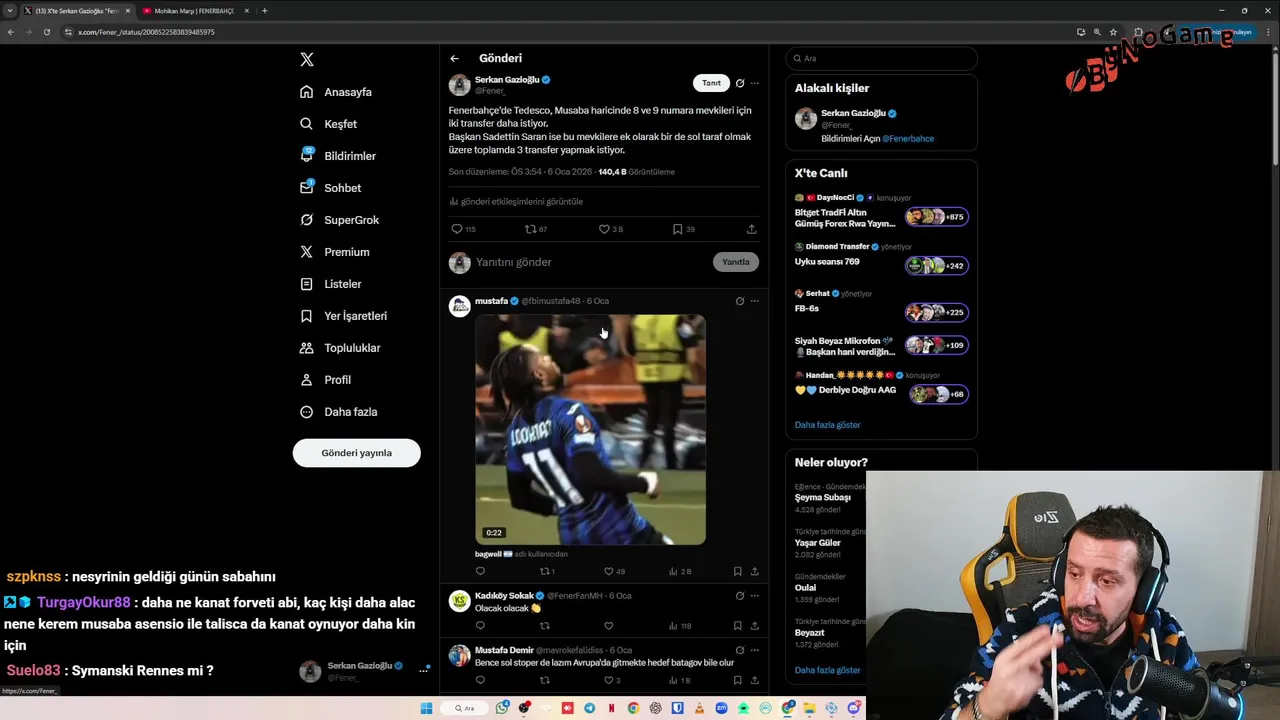Repost mustafa's reply

547,572
